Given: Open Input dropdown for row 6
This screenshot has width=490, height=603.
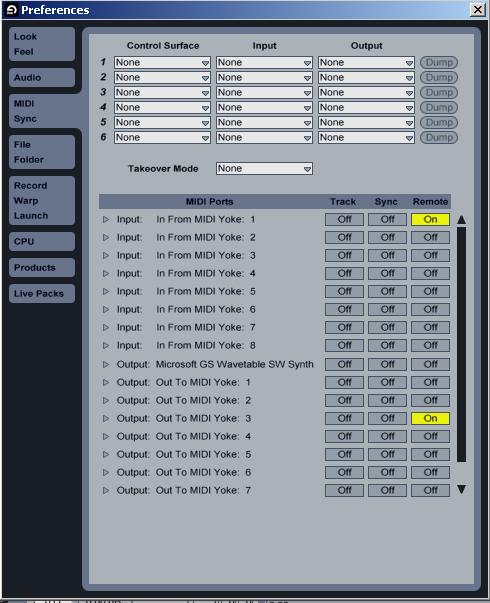Looking at the screenshot, I should 264,138.
